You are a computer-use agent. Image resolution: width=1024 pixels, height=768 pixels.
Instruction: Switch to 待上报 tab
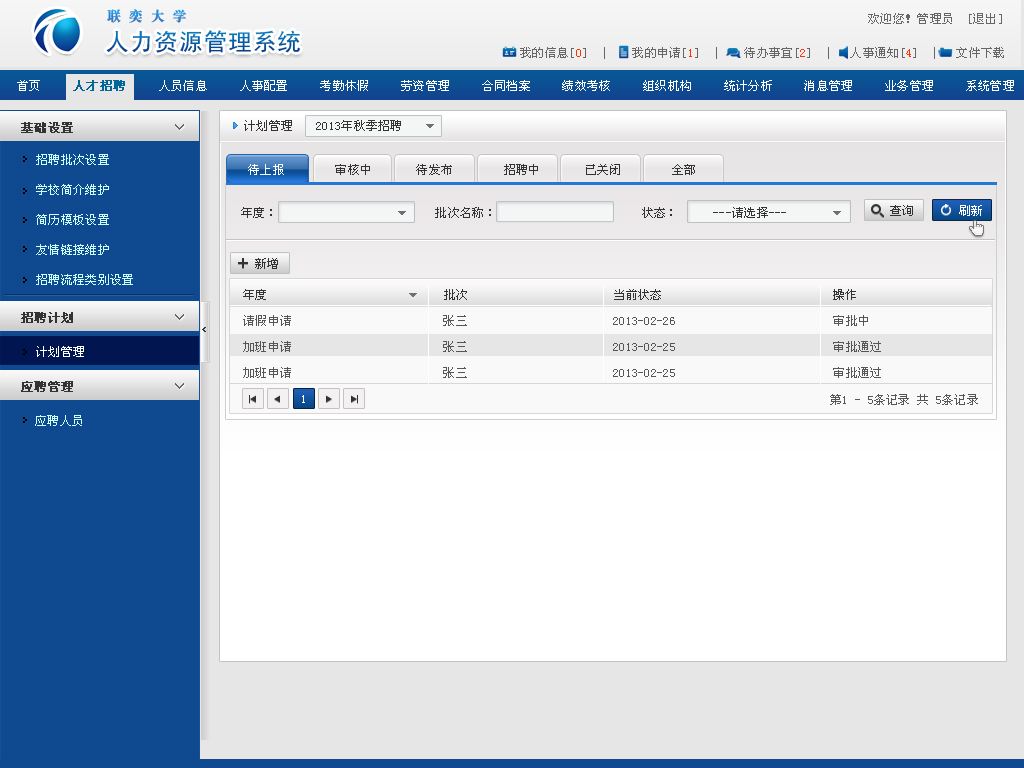pos(267,169)
